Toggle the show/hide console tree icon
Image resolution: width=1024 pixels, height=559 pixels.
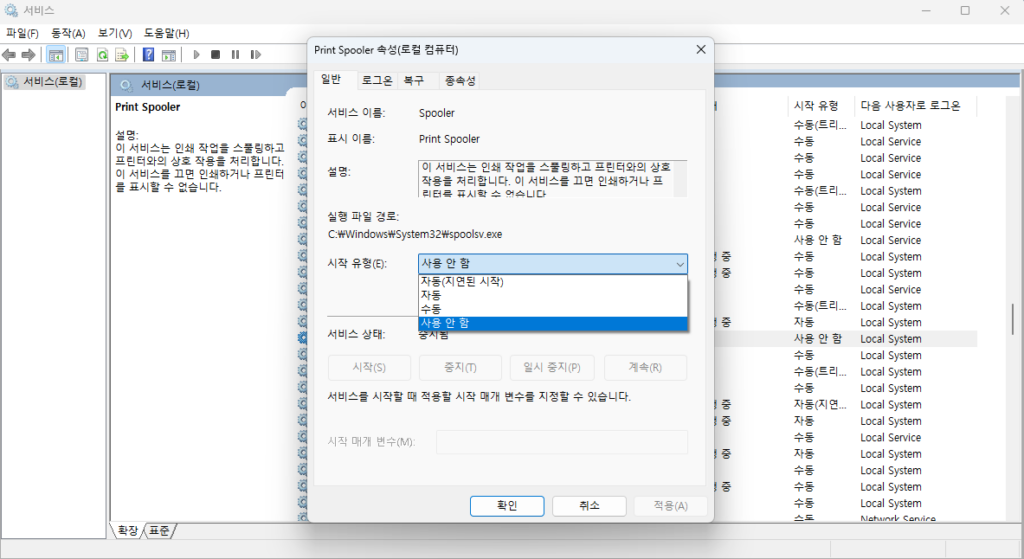(56, 55)
